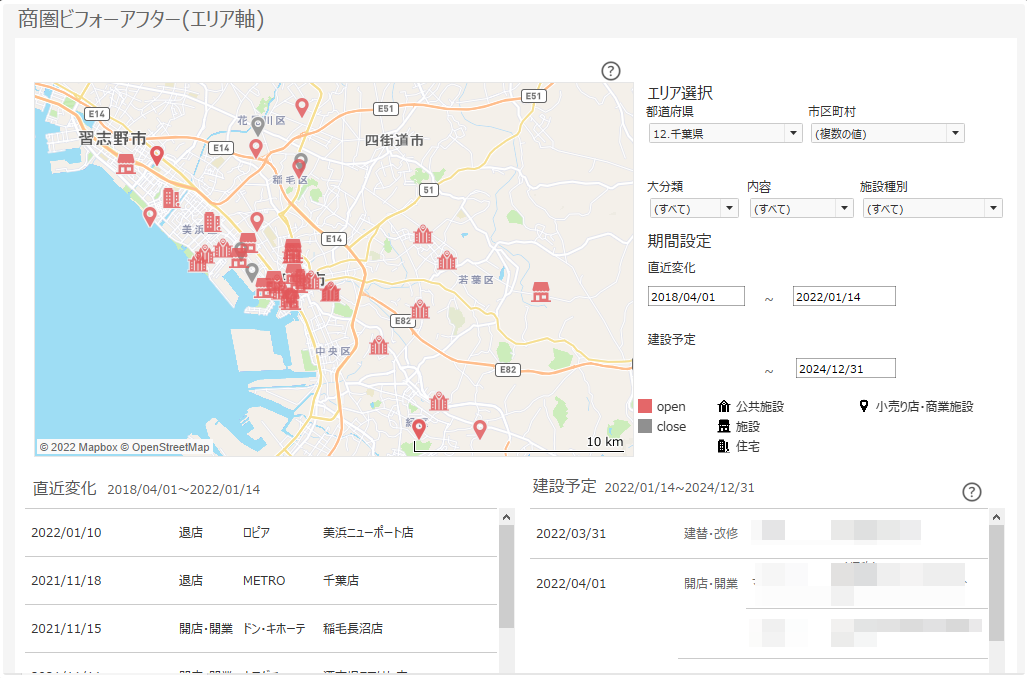This screenshot has width=1027, height=678.
Task: Select red shop marker under 習志野市 label
Action: coord(126,164)
